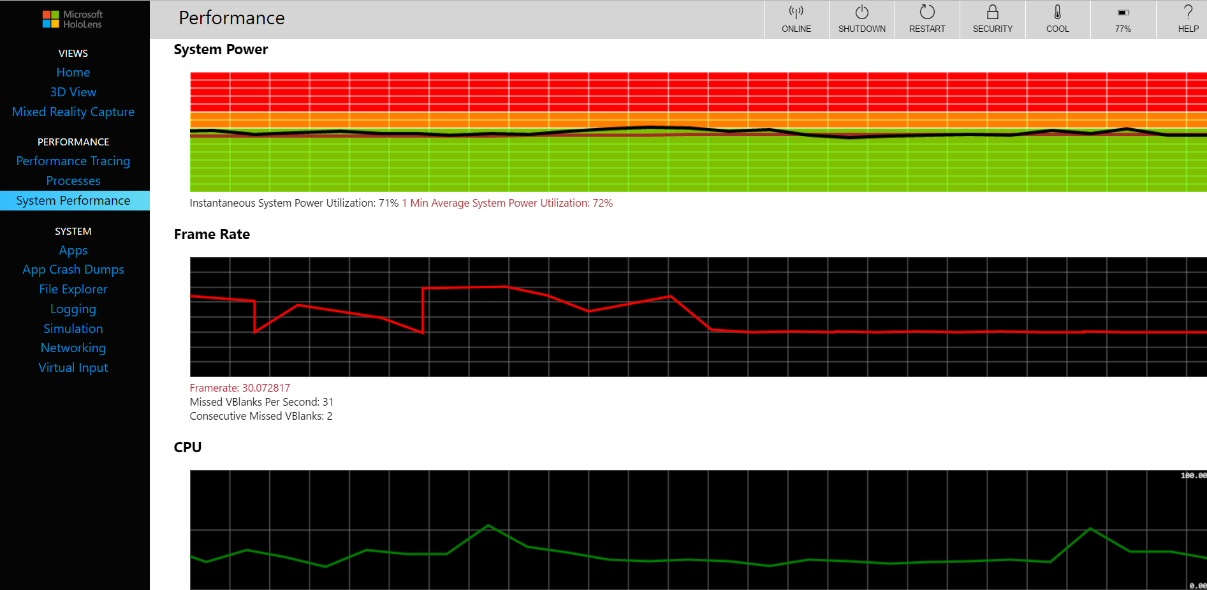Click the System Power heading
The height and width of the screenshot is (590, 1207).
(x=221, y=49)
